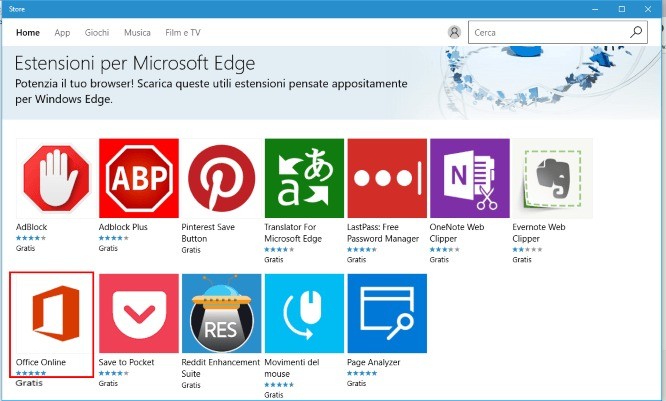Open the LastPass password manager icon
The image size is (666, 401).
click(387, 178)
